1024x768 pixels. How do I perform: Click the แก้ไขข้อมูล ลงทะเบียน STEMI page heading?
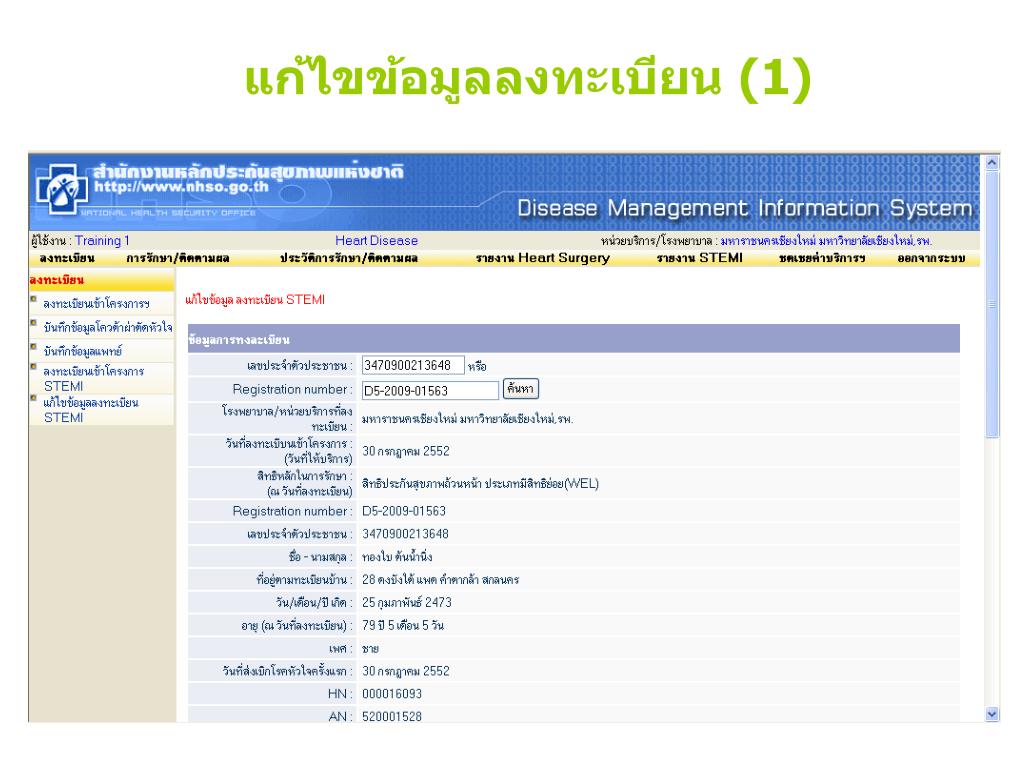[255, 300]
